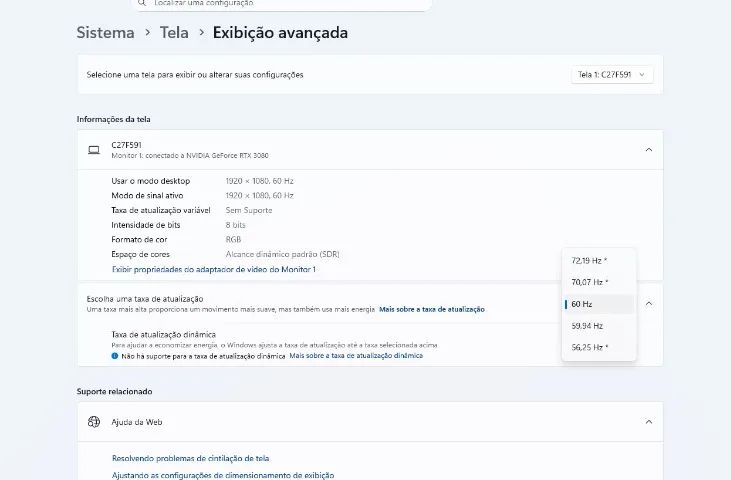The image size is (731, 480).
Task: Select 60 Hz refresh rate option
Action: click(x=599, y=304)
